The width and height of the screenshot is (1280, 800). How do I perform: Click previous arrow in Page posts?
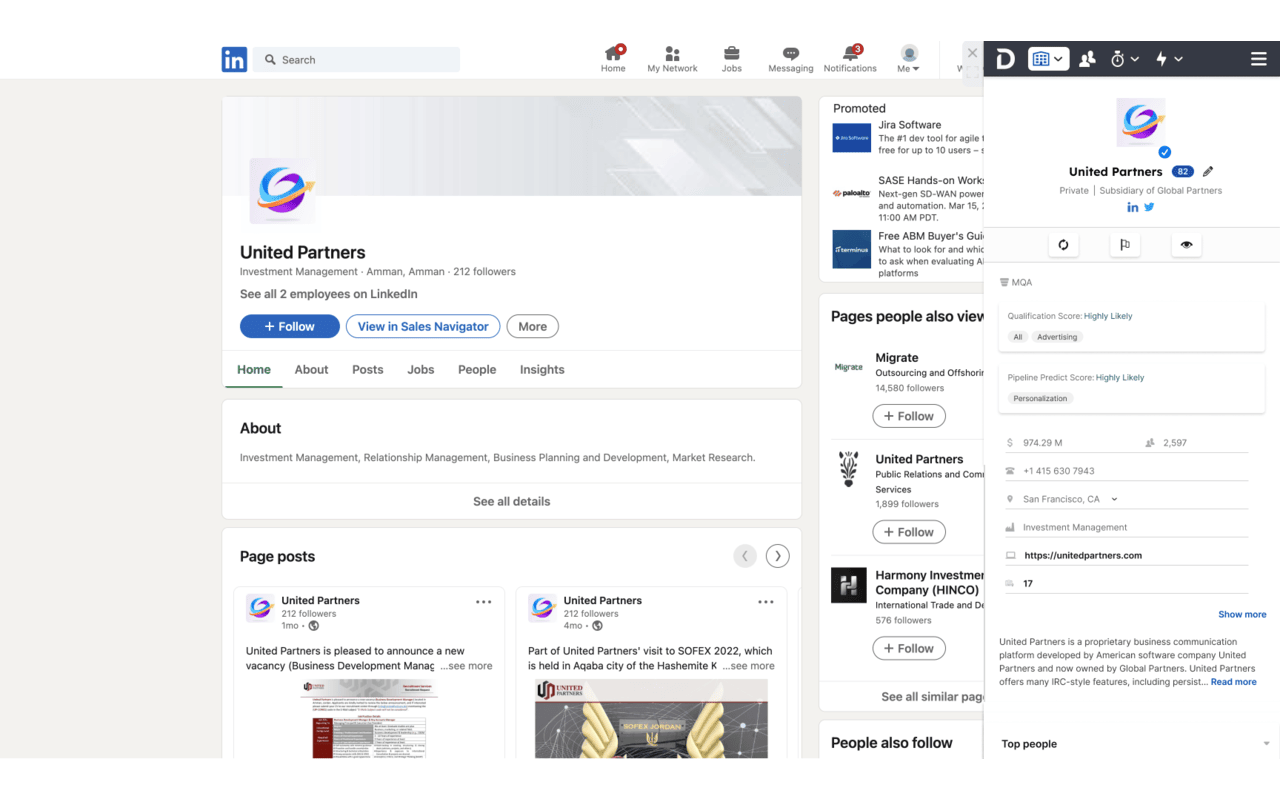click(x=745, y=556)
